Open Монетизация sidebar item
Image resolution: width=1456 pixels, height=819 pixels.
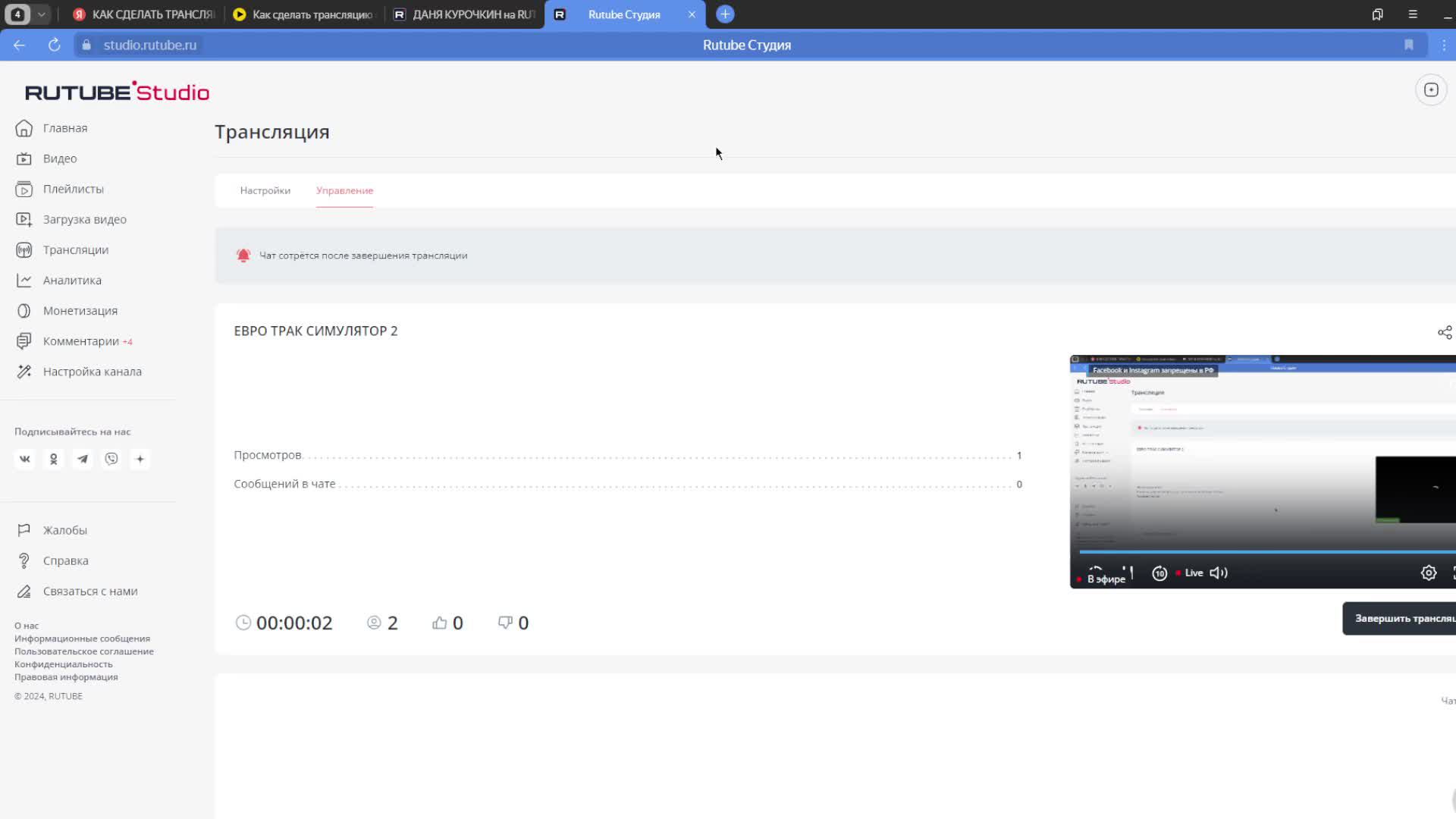[80, 311]
